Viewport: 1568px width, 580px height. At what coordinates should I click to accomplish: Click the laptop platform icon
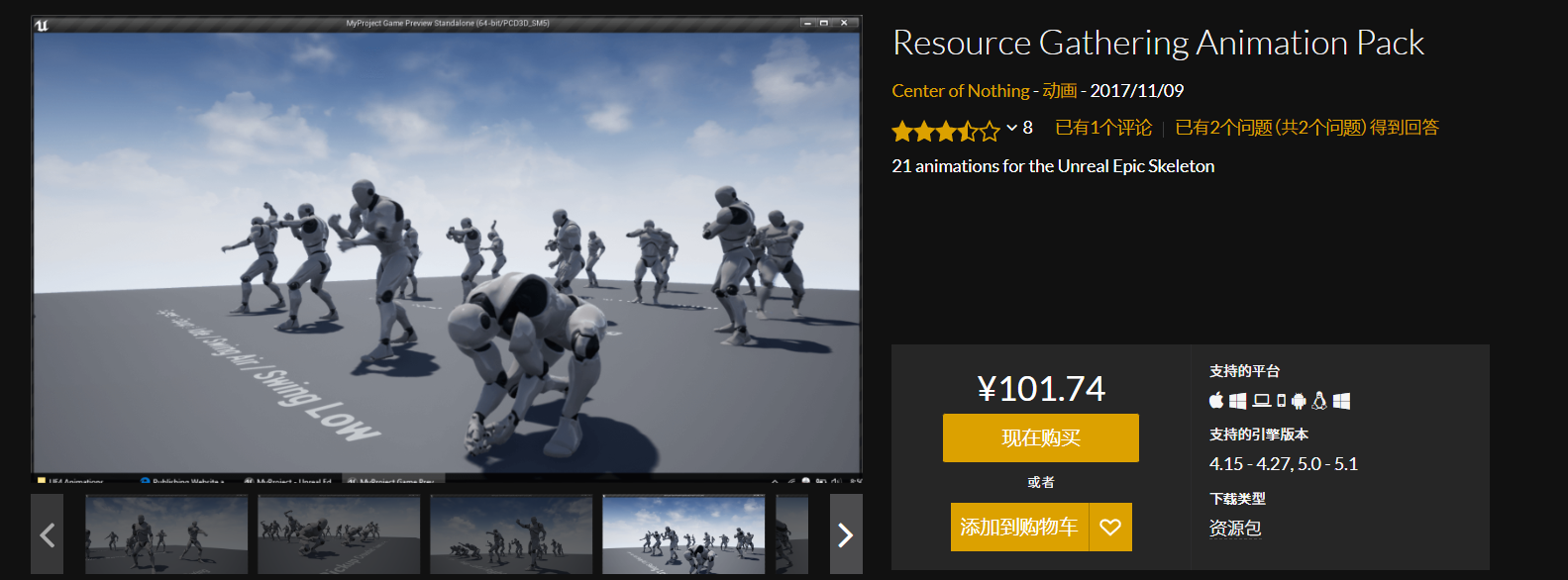click(1262, 401)
